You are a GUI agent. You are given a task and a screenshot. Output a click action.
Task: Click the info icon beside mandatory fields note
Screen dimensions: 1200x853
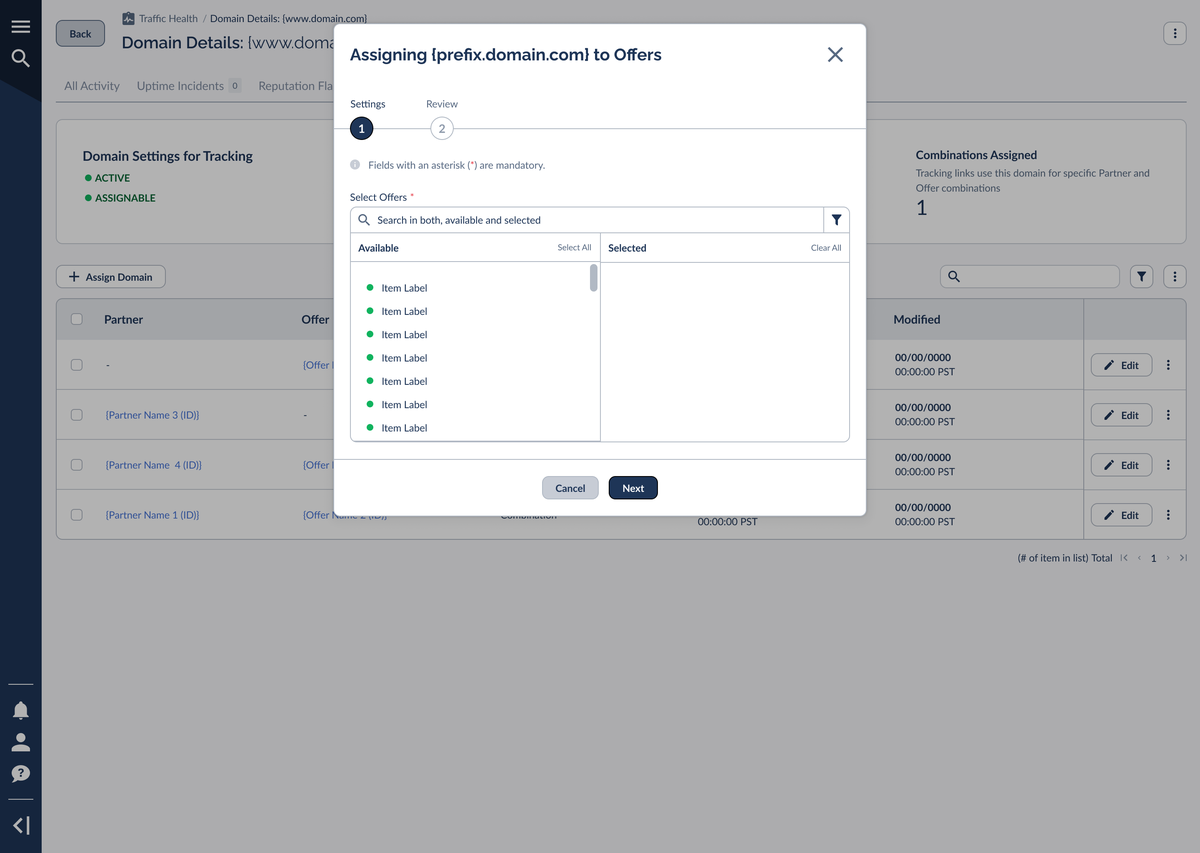tap(355, 165)
